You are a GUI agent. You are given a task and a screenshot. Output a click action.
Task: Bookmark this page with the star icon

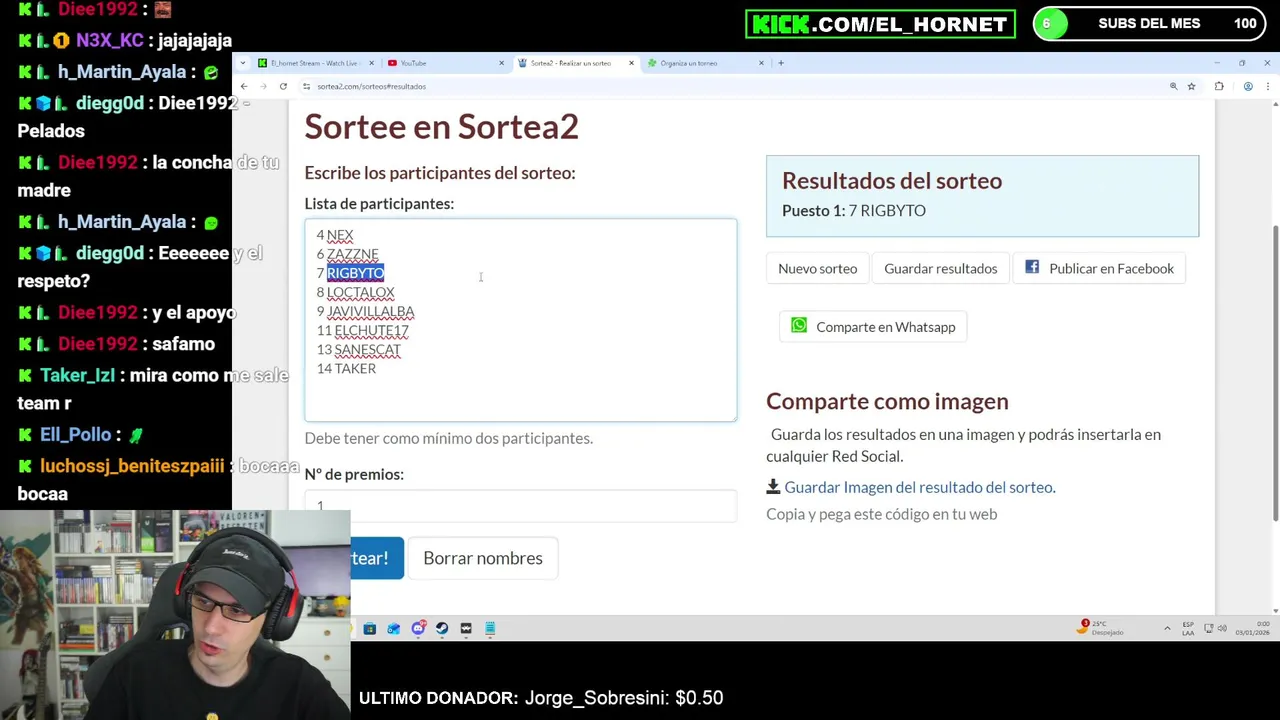click(x=1191, y=87)
